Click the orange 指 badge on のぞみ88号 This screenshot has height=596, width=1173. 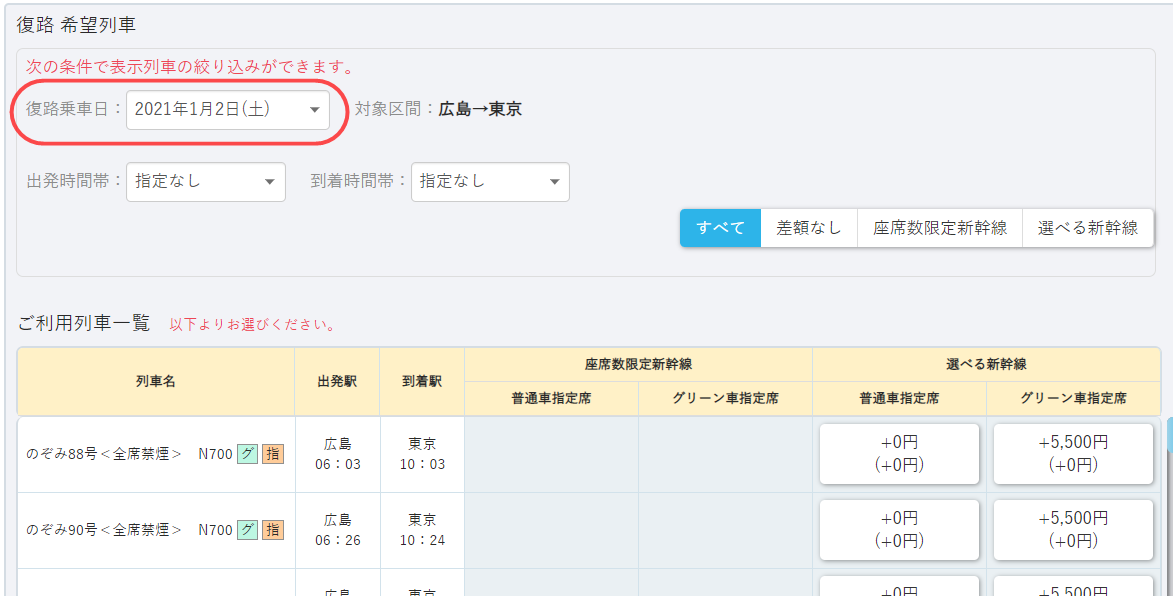(273, 454)
